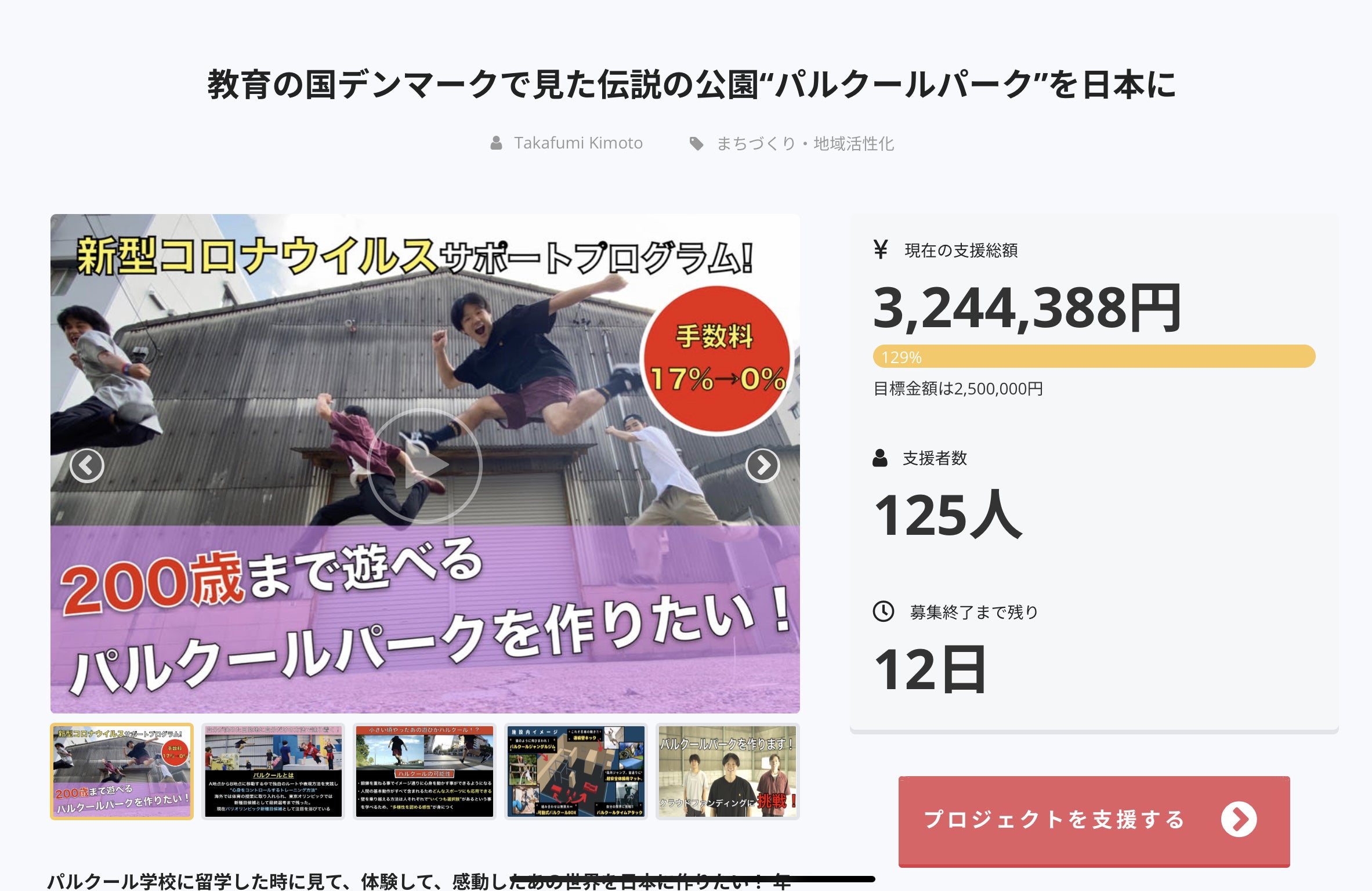
Task: Click the project title heading
Action: (x=692, y=85)
